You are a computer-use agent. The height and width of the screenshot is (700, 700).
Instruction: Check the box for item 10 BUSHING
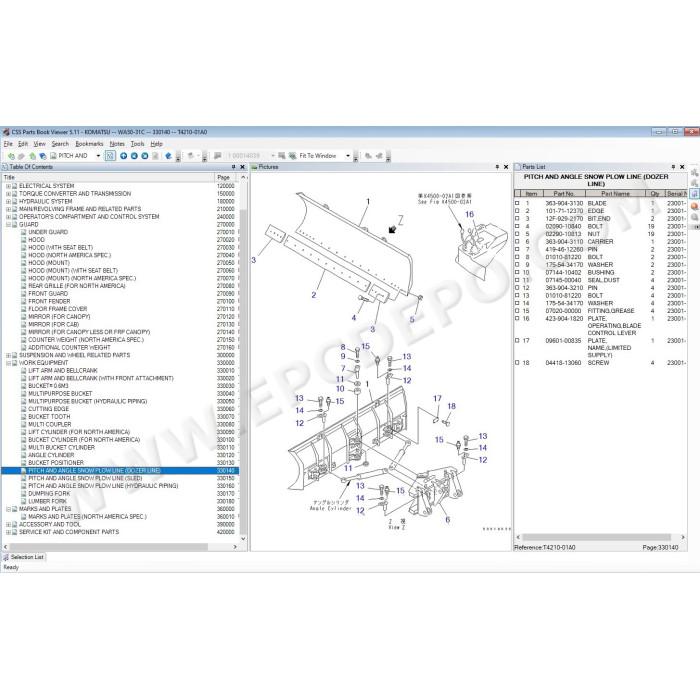517,272
